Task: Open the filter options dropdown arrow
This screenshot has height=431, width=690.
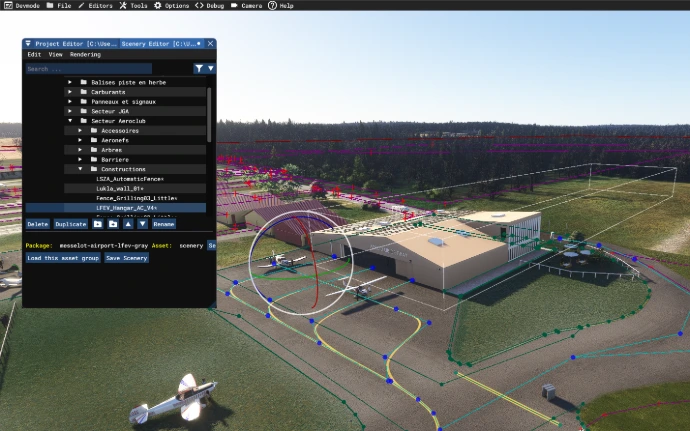Action: (x=210, y=69)
